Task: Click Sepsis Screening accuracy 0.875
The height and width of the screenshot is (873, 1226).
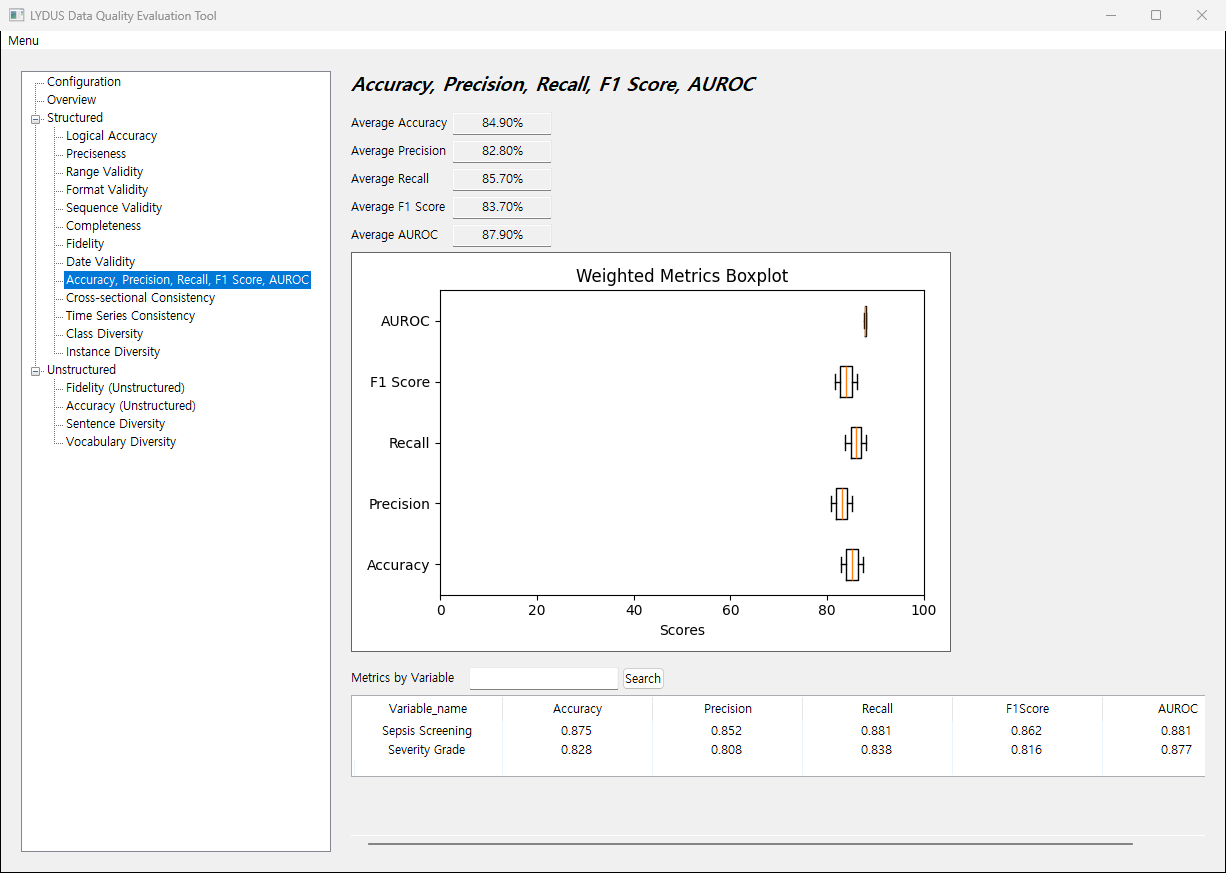Action: (x=577, y=731)
